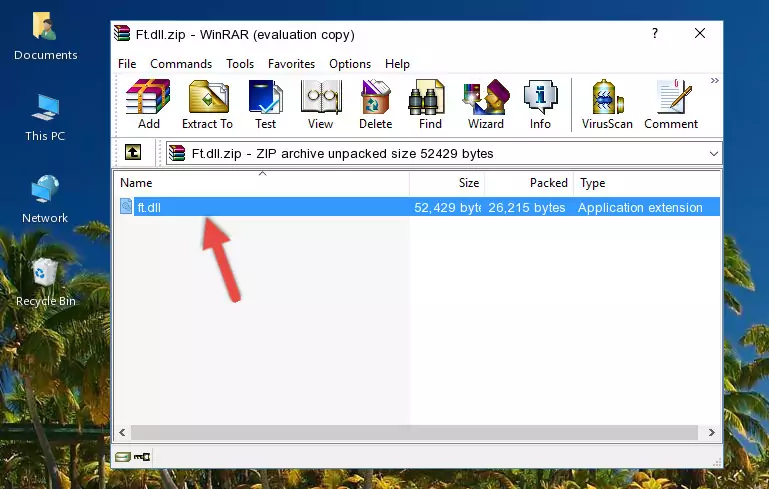Close the WinRAR window
The image size is (769, 489).
(700, 33)
